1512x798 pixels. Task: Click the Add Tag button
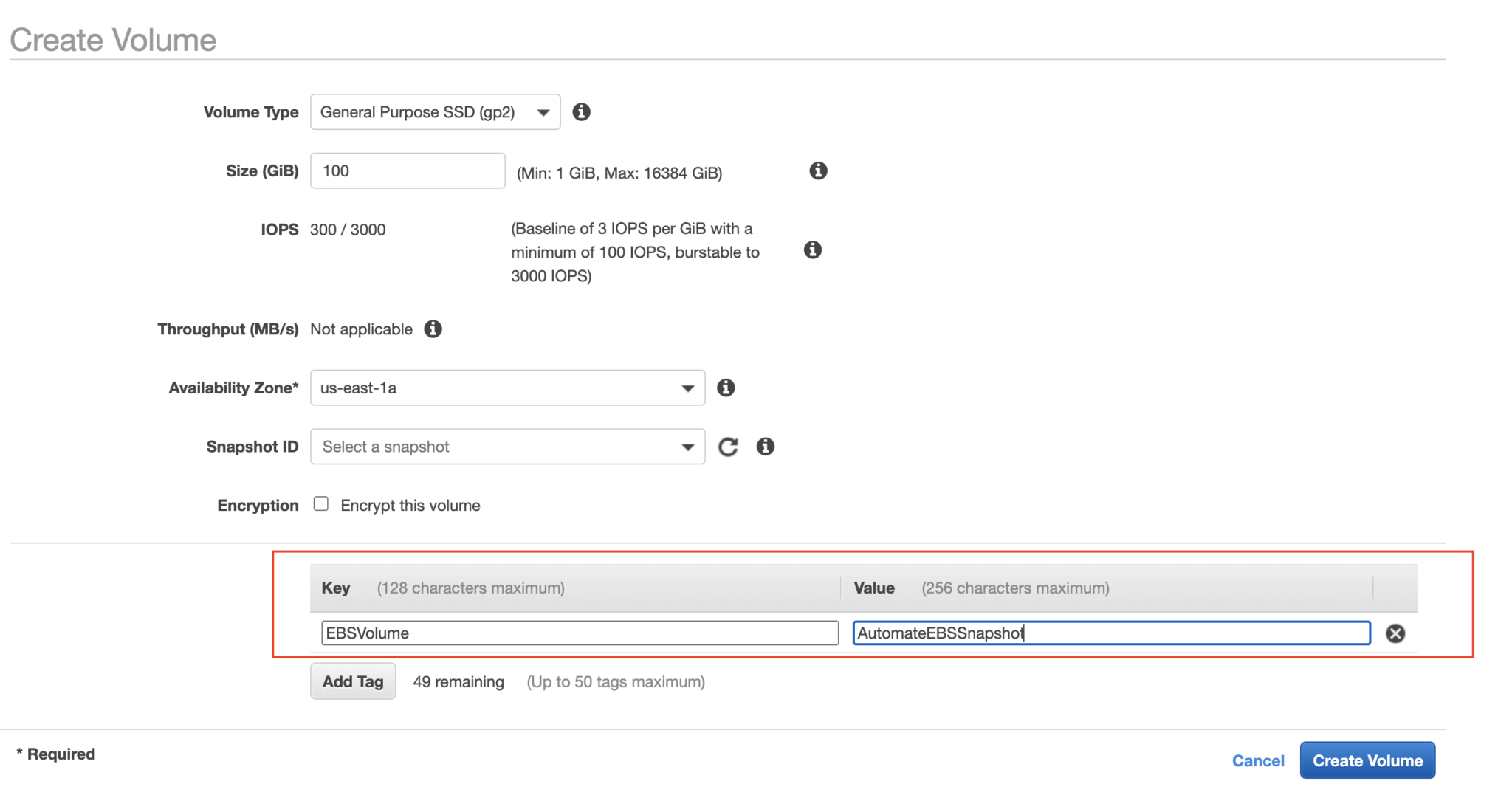352,681
